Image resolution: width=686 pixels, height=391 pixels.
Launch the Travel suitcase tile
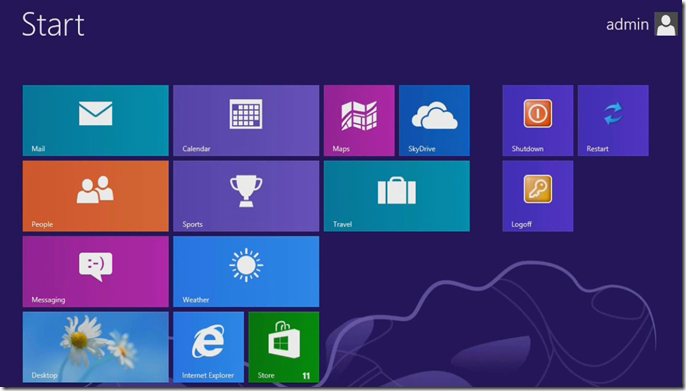(x=397, y=196)
